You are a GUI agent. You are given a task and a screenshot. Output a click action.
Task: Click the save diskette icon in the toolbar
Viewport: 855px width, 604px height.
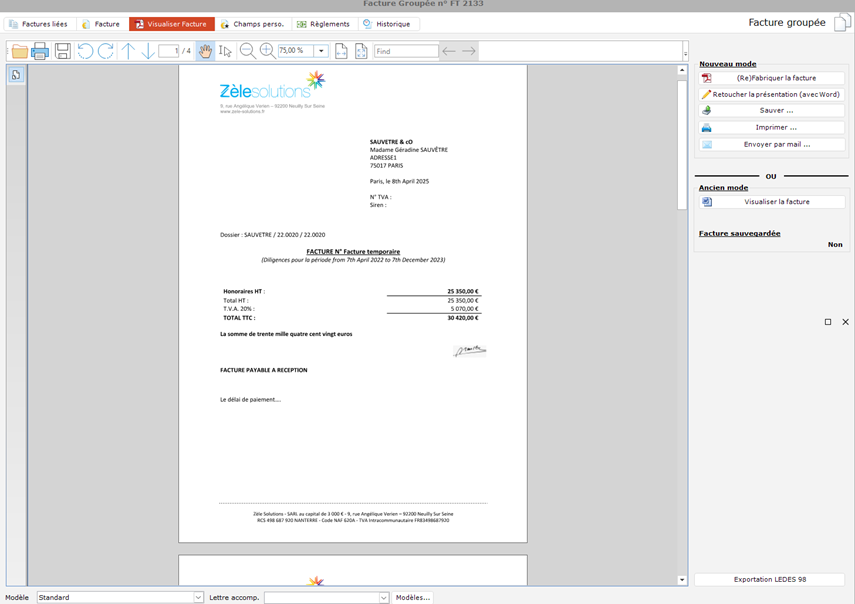pyautogui.click(x=62, y=51)
